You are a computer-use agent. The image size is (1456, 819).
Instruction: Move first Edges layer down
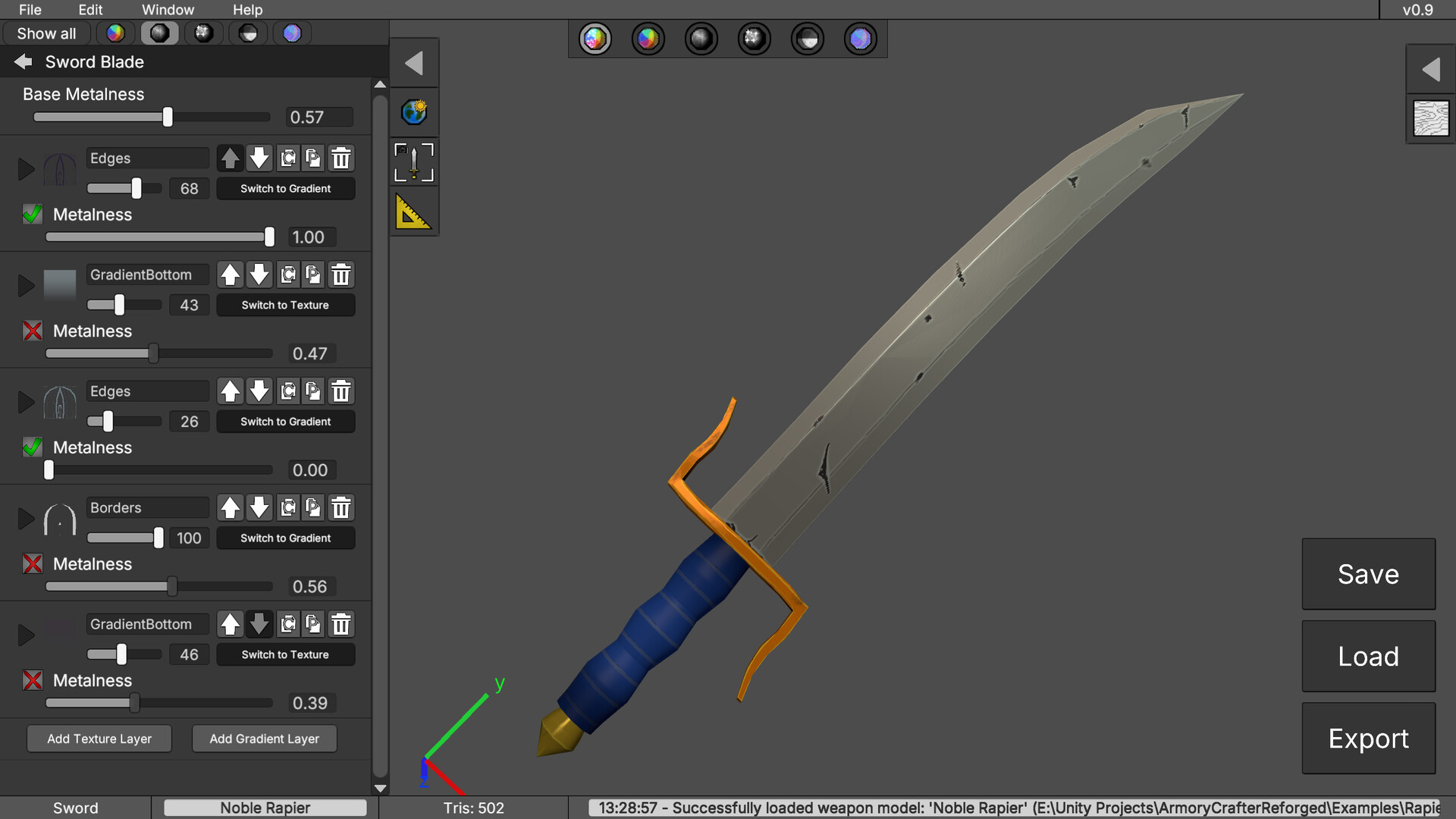[259, 158]
